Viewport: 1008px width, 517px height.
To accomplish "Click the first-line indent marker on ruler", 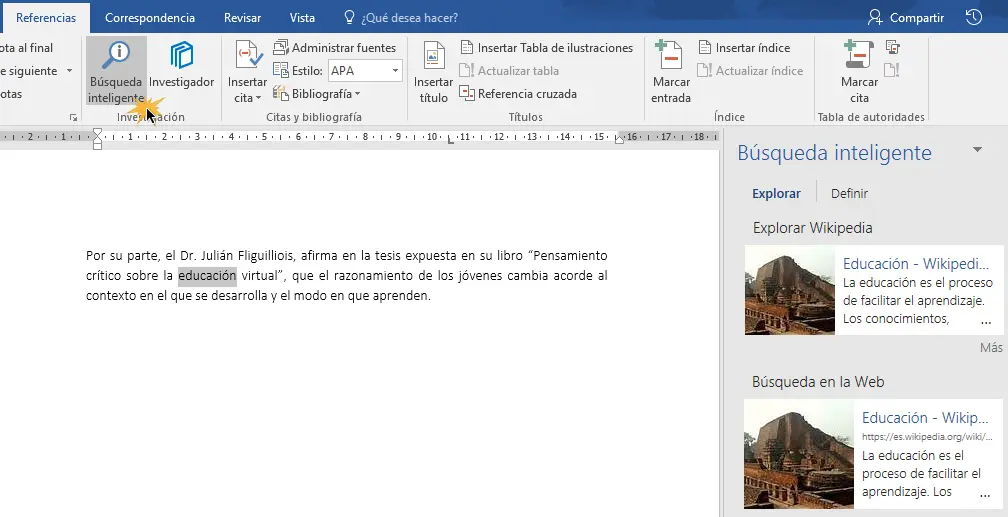I will (x=98, y=134).
